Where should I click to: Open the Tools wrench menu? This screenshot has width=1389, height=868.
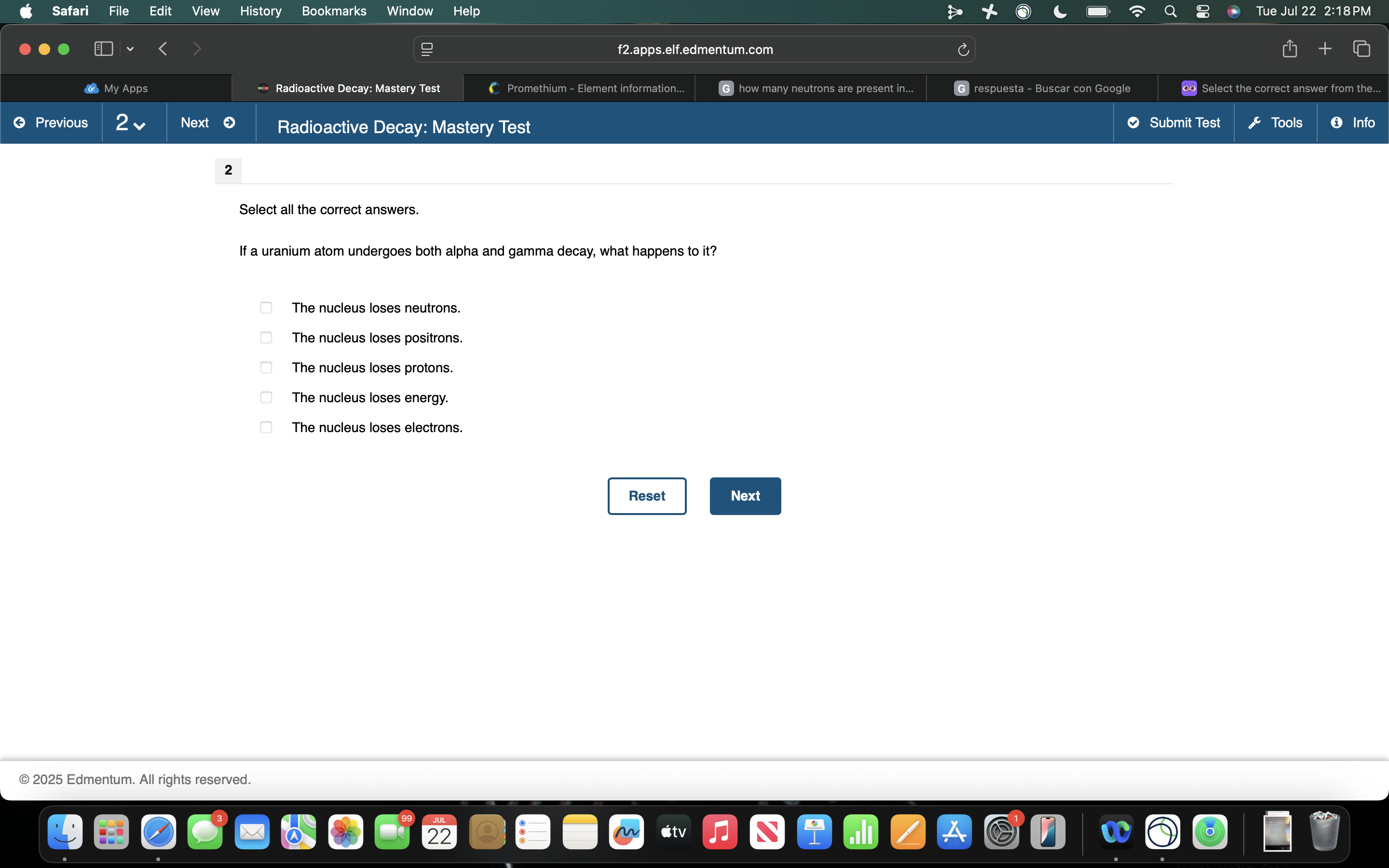1274,122
